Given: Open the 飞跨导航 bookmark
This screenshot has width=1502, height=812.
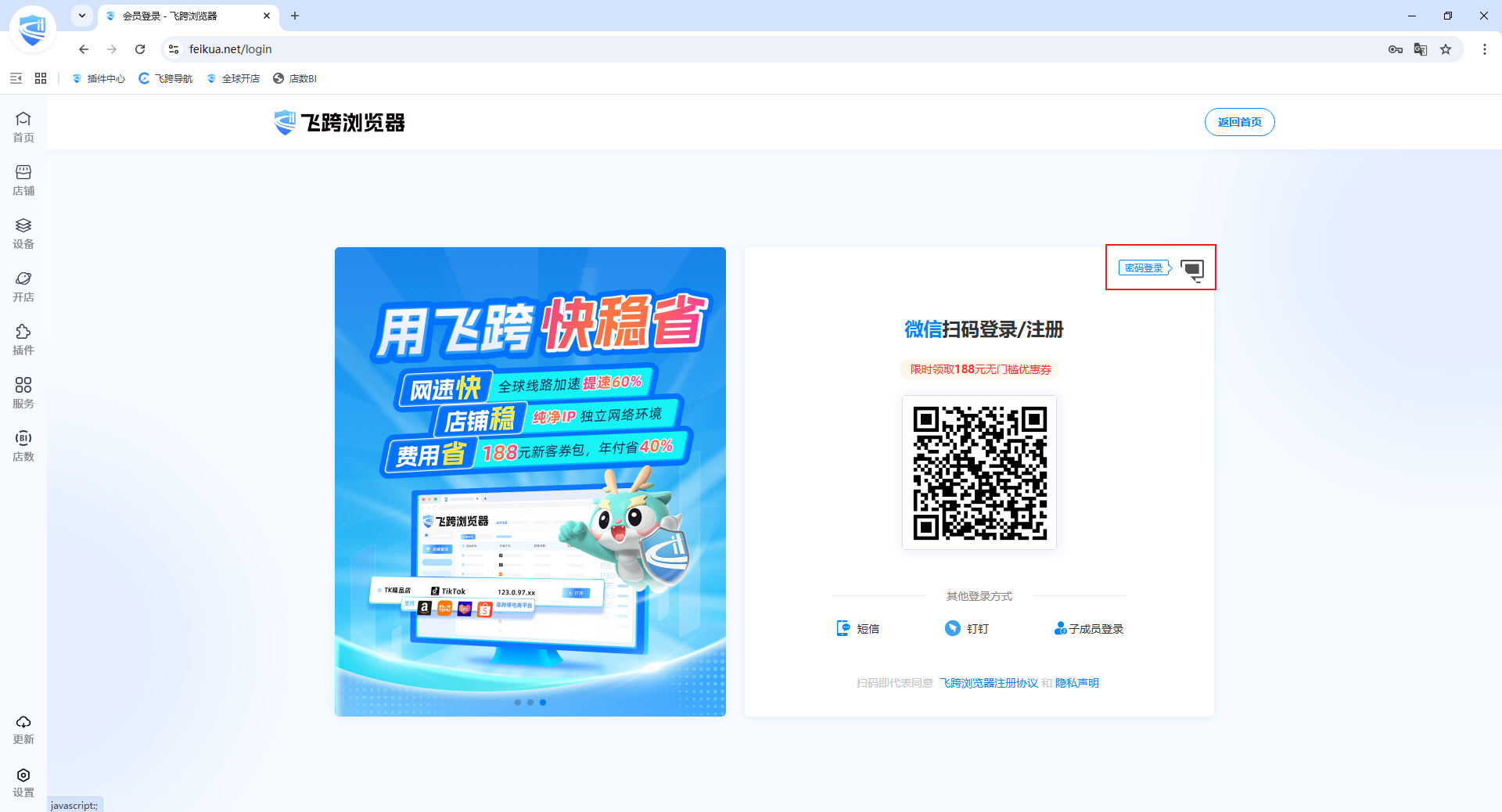Looking at the screenshot, I should pyautogui.click(x=166, y=78).
